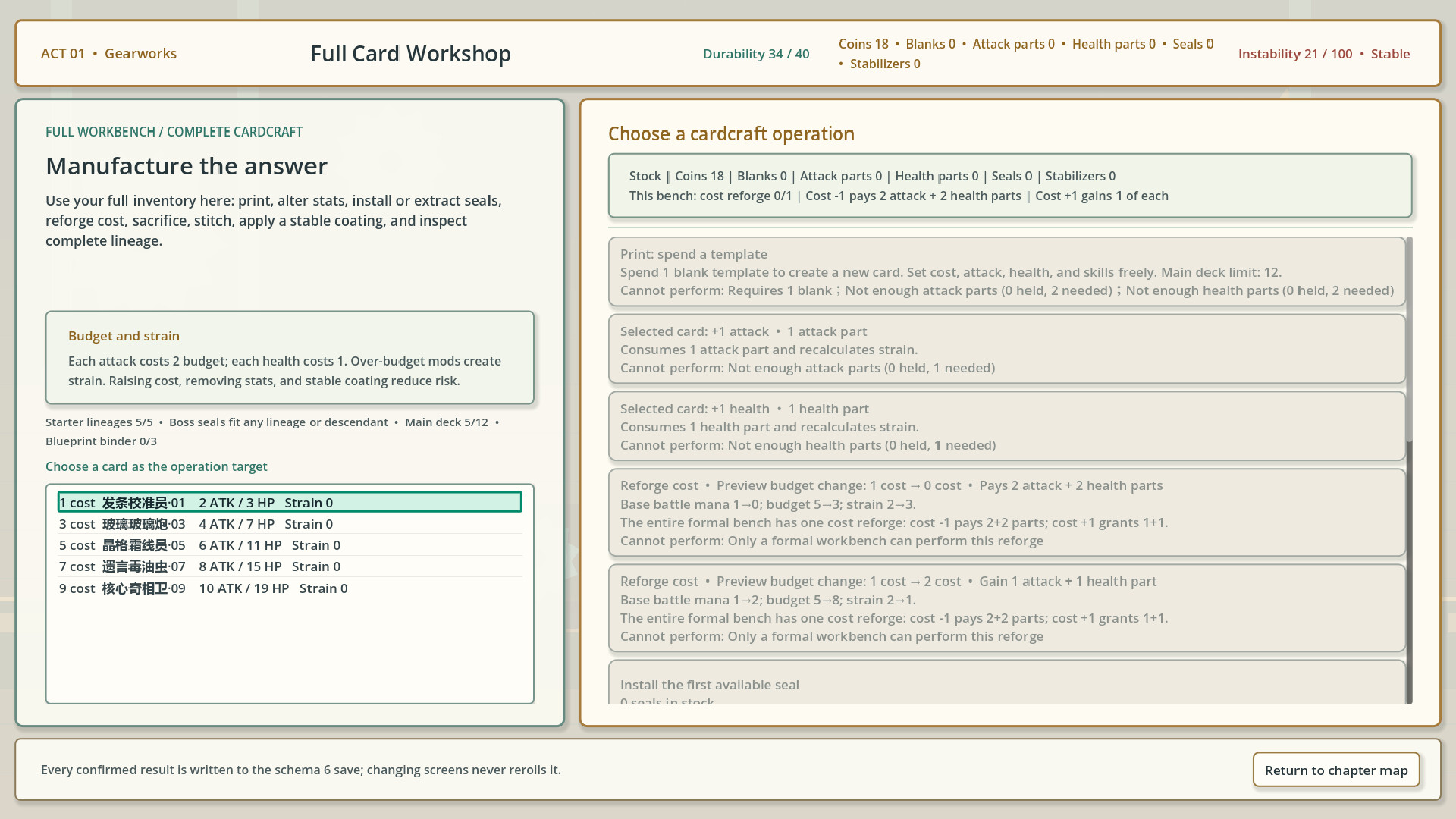Choose Print: spend a template operation
This screenshot has width=1456, height=819.
point(1006,271)
